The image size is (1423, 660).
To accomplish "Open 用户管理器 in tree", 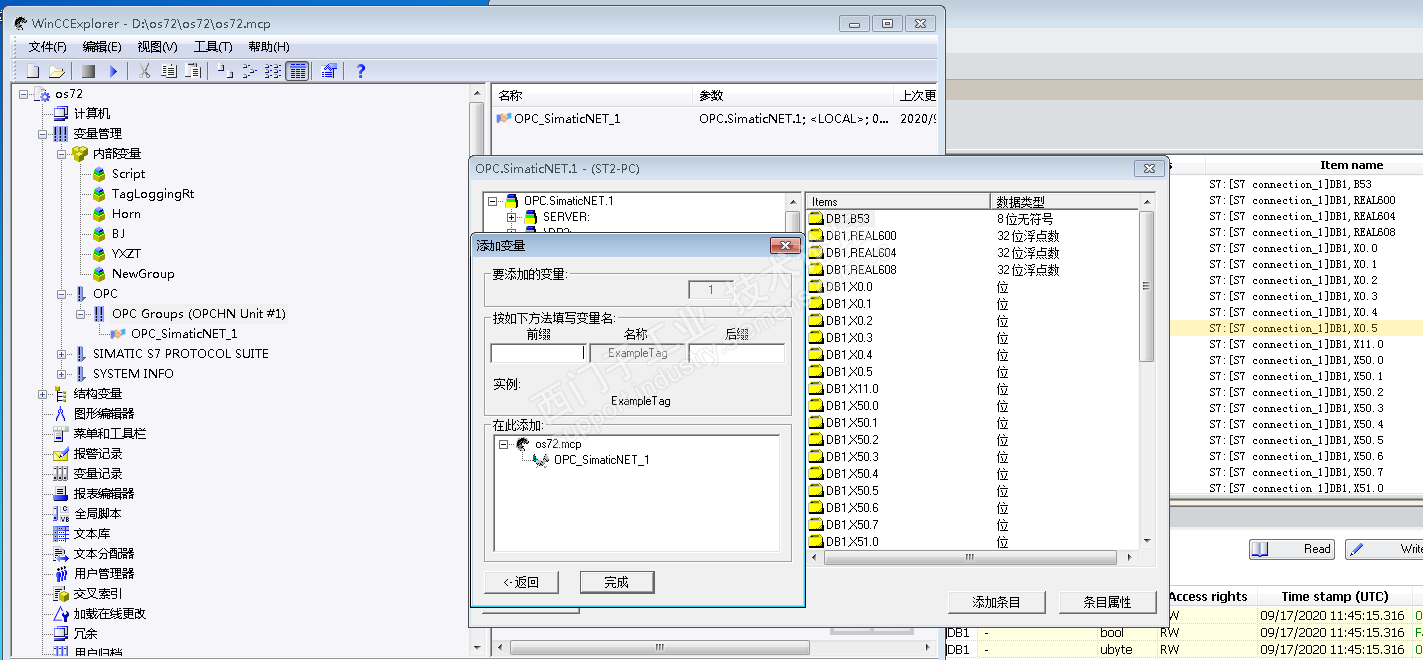I will pyautogui.click(x=104, y=573).
